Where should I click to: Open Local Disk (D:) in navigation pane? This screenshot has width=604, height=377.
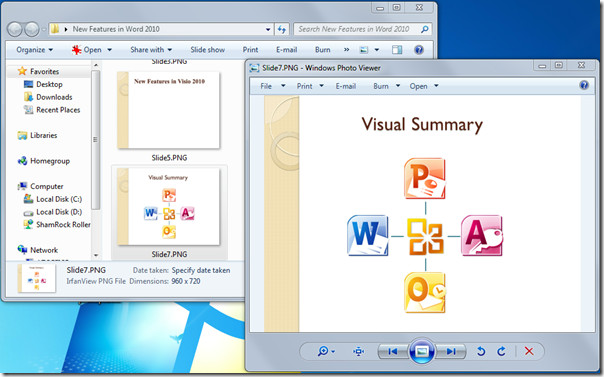[x=59, y=212]
